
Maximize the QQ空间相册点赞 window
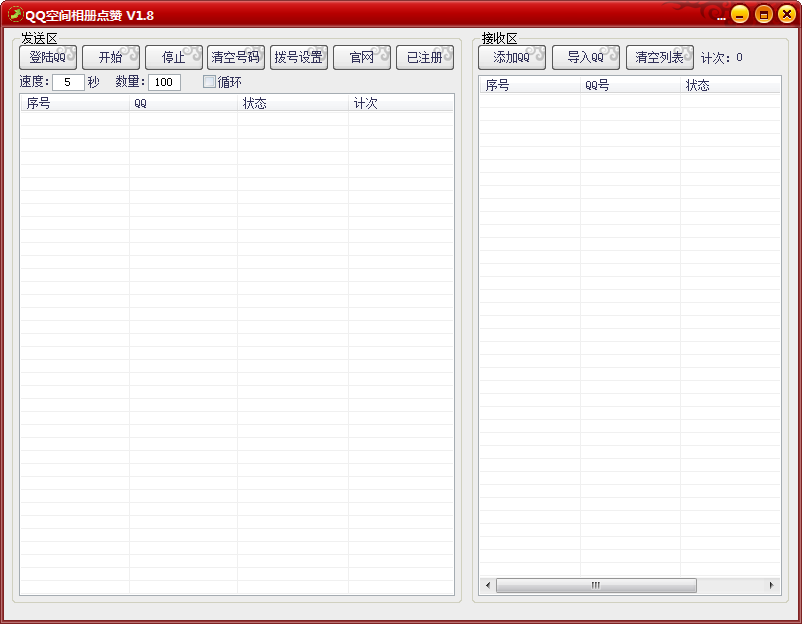(x=763, y=14)
